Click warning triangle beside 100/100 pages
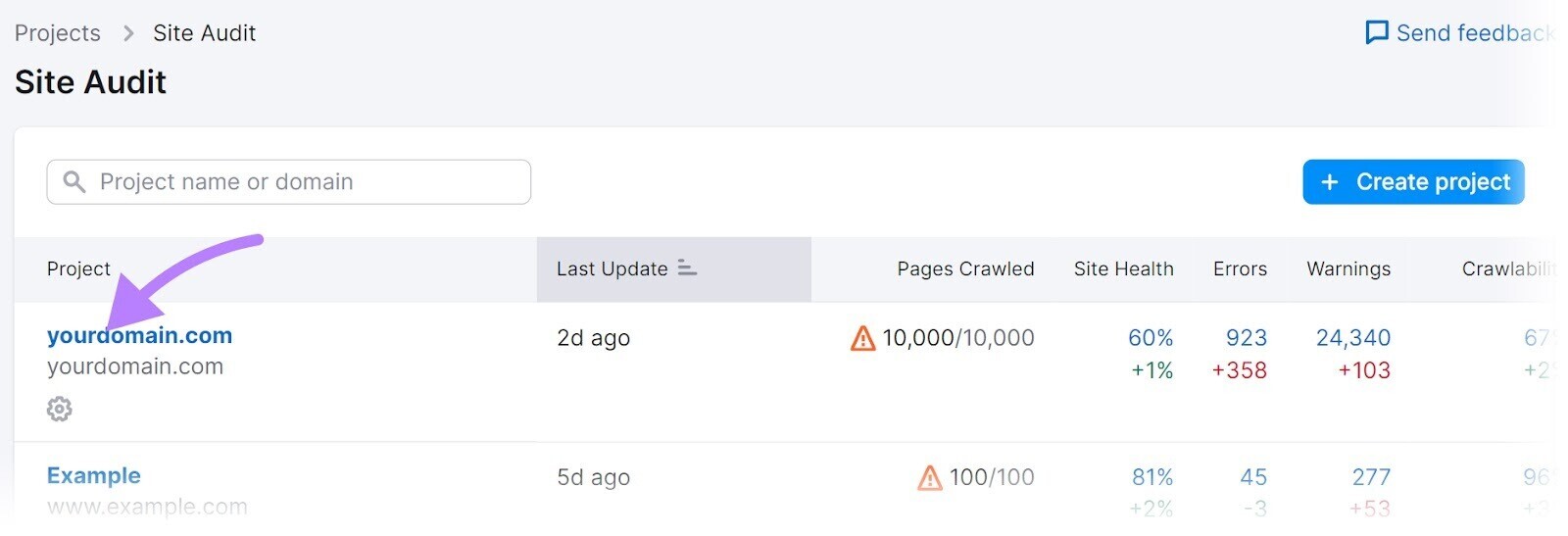This screenshot has height=536, width=1568. (x=929, y=478)
